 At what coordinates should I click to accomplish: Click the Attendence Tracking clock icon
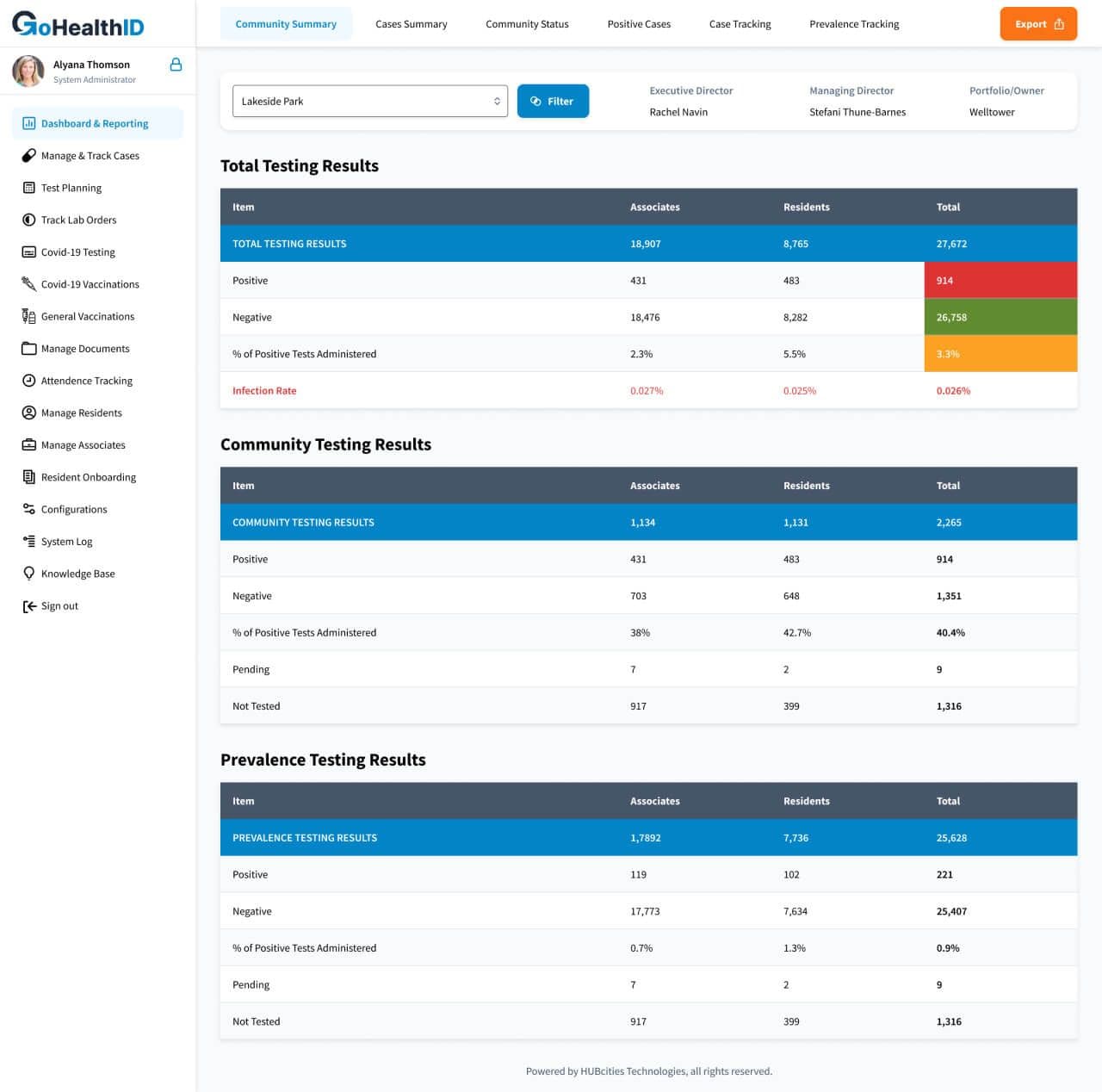[28, 381]
